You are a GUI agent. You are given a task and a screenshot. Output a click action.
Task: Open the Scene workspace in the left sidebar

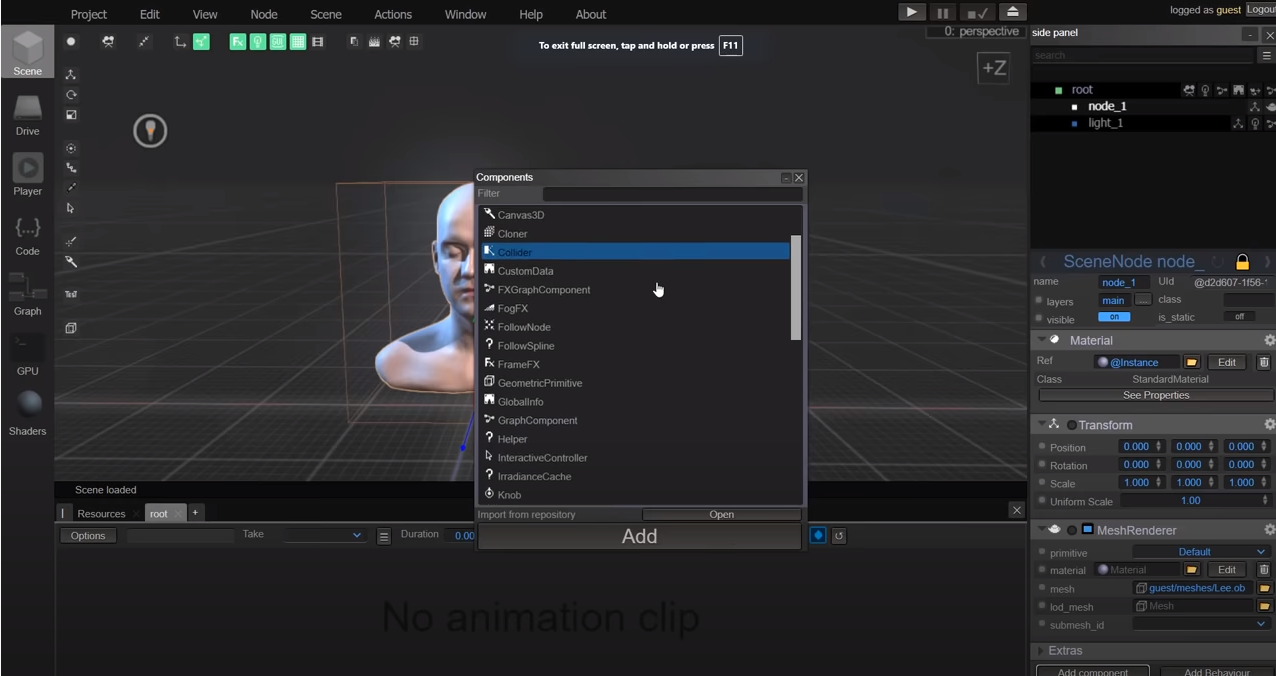[x=27, y=52]
